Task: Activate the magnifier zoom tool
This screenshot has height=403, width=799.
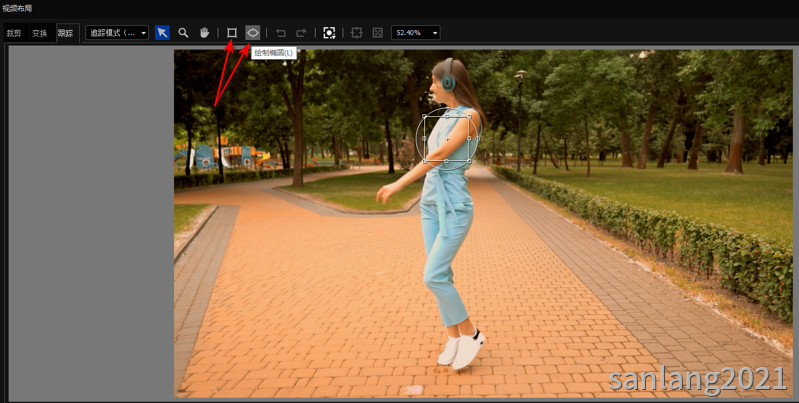Action: click(183, 33)
